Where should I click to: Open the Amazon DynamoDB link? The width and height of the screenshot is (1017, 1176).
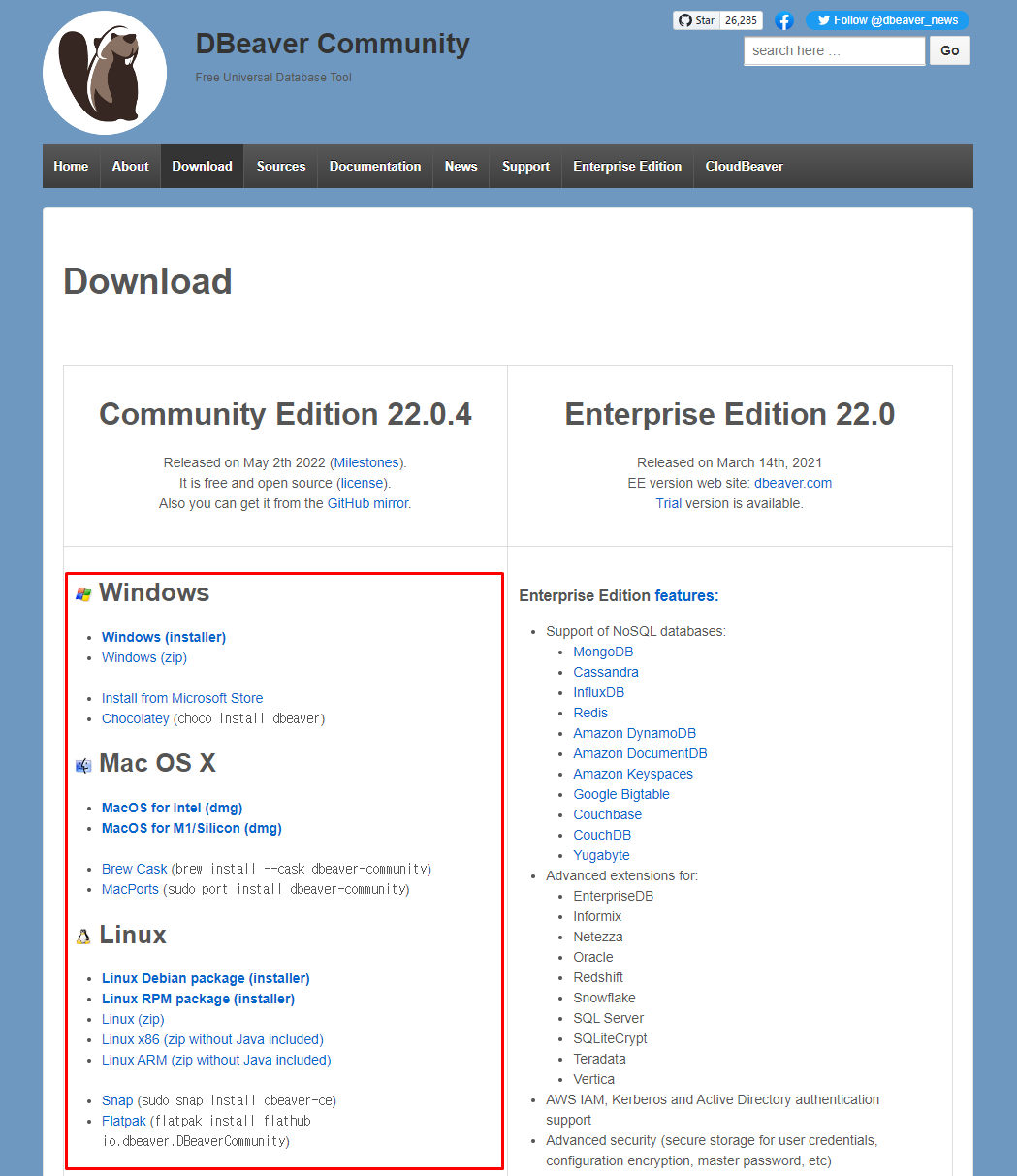635,733
